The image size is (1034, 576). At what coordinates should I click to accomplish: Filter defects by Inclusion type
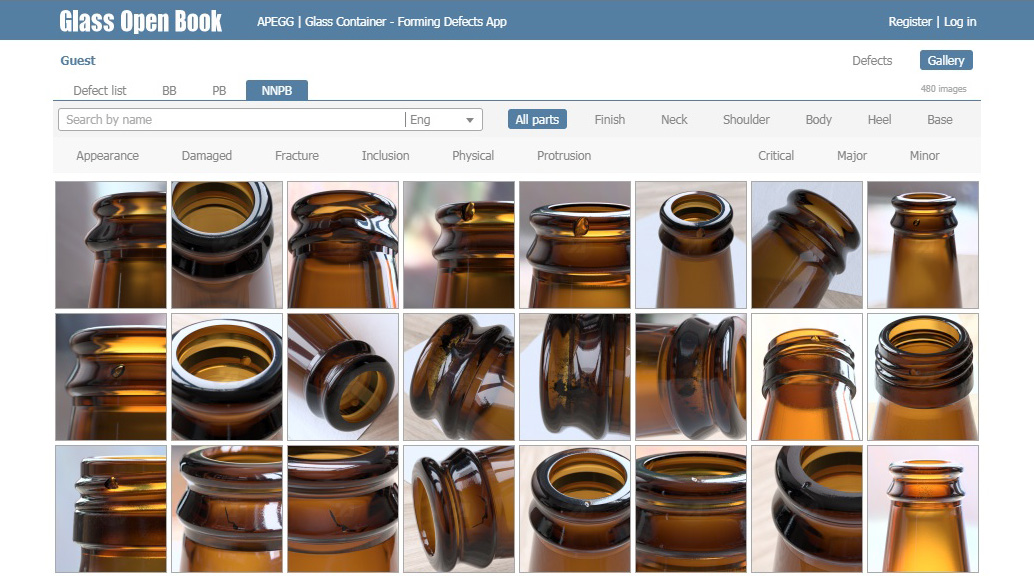click(385, 155)
